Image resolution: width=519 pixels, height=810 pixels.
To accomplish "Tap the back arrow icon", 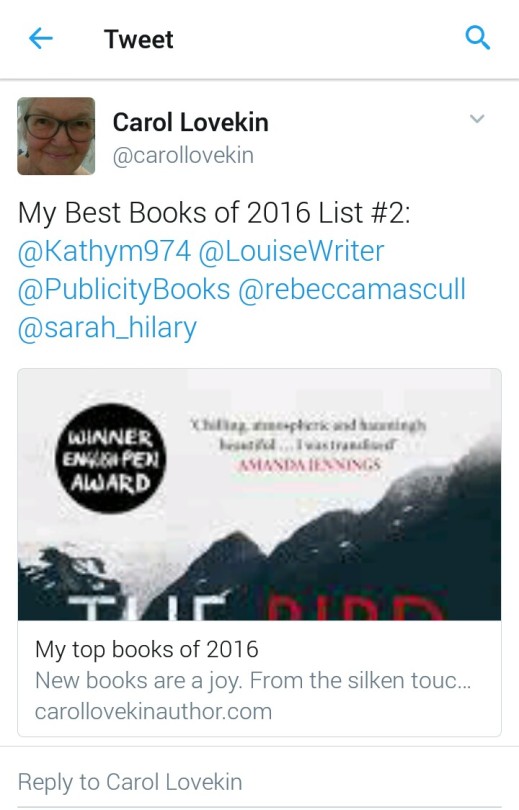I will pyautogui.click(x=41, y=38).
